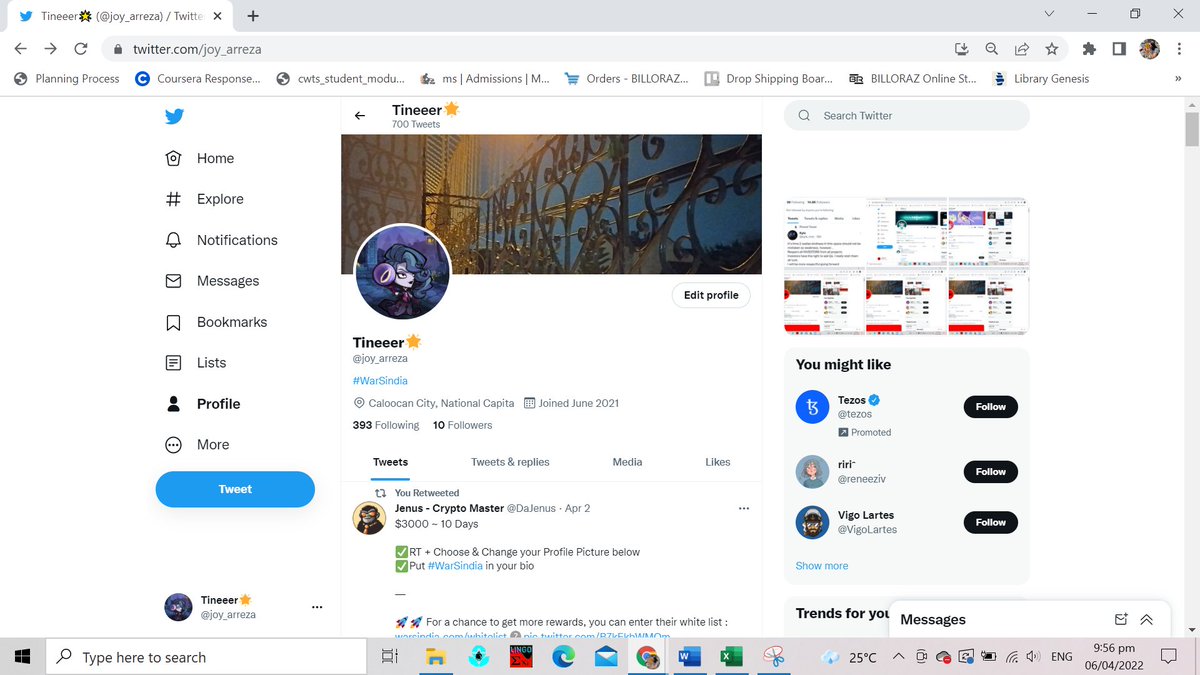Follow the riri account
The height and width of the screenshot is (675, 1200).
[991, 471]
